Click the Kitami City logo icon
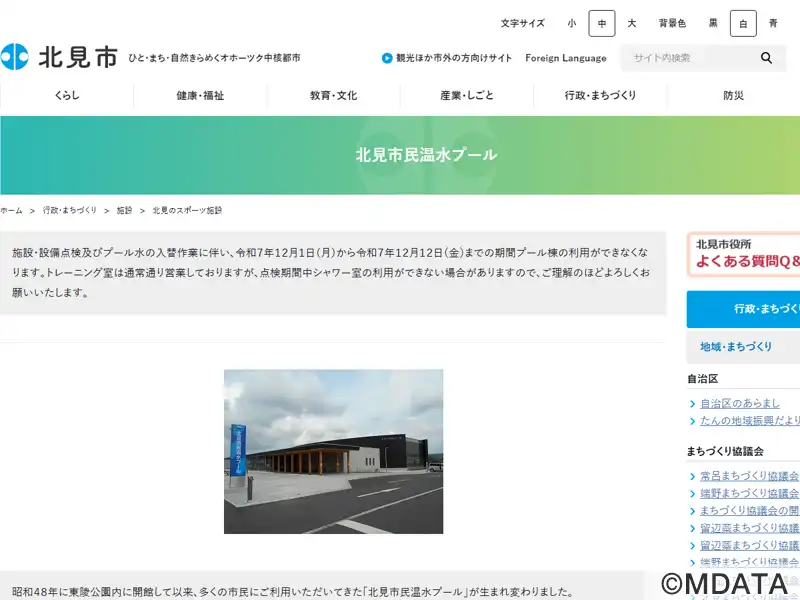This screenshot has height=600, width=800. pos(15,57)
